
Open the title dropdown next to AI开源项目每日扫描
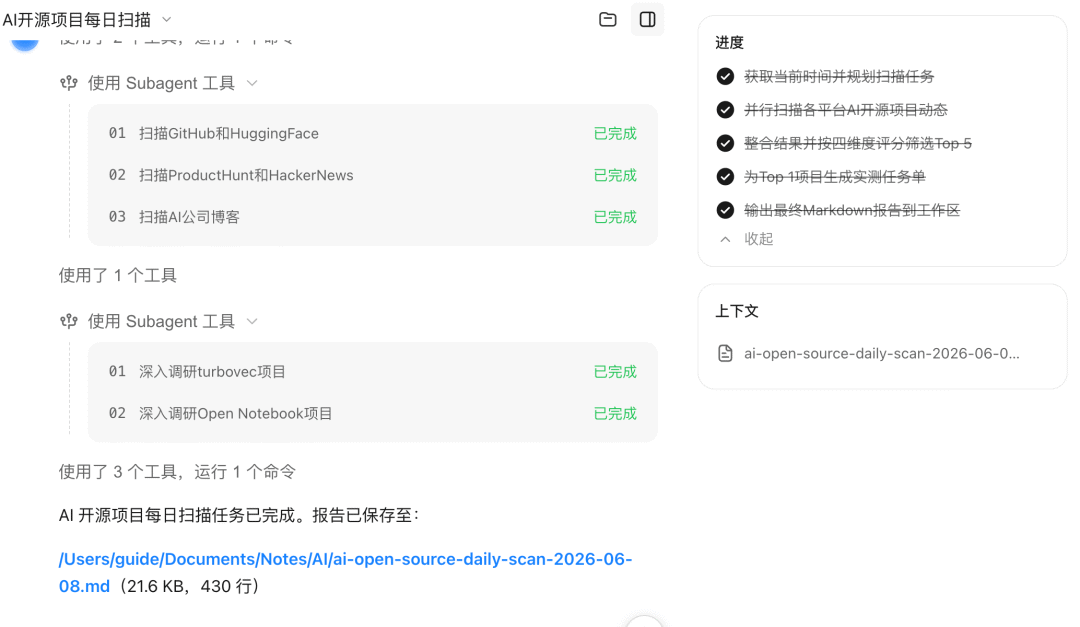167,19
